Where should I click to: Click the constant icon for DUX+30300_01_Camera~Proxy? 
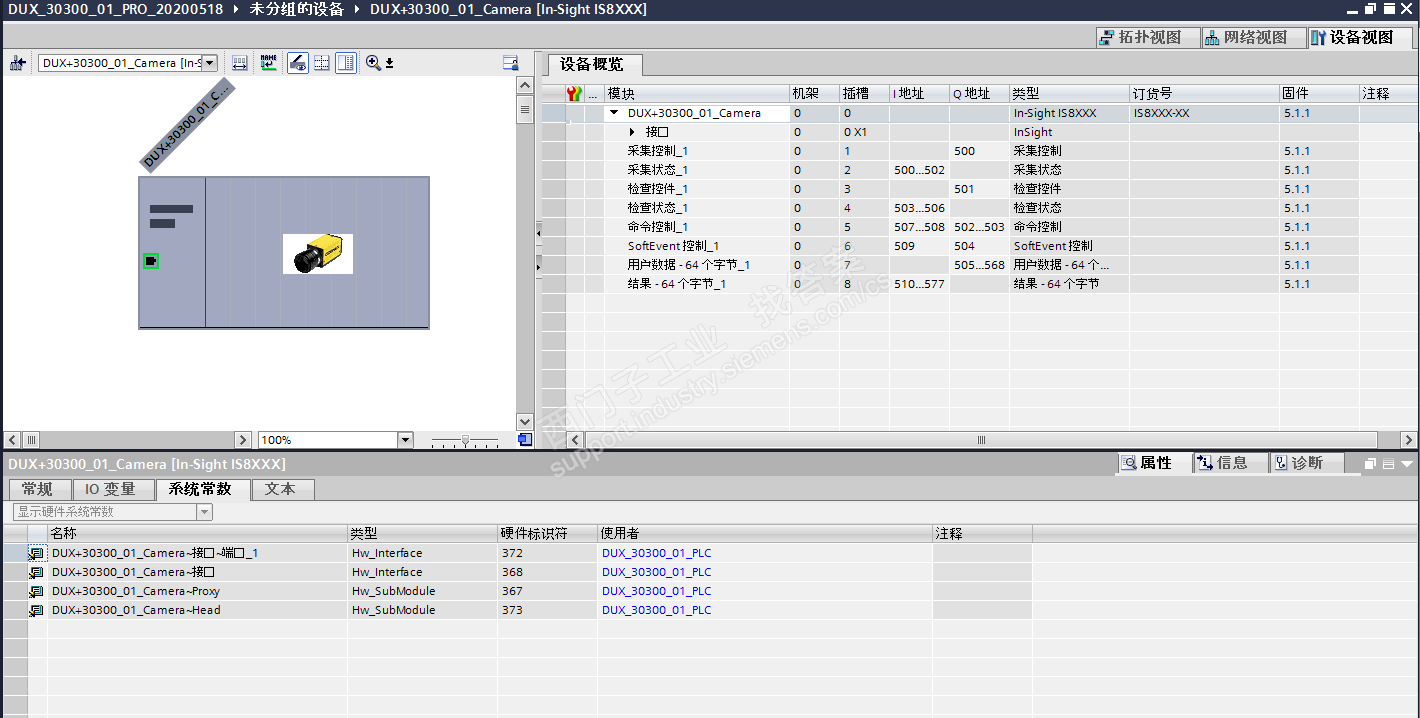[36, 591]
